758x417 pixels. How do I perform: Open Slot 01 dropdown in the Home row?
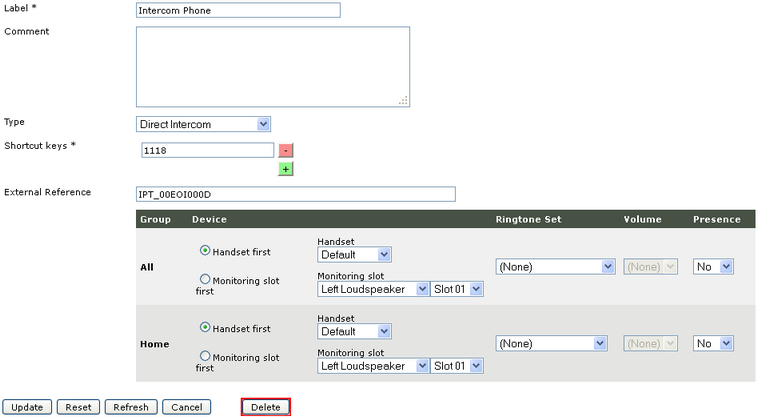click(x=457, y=366)
